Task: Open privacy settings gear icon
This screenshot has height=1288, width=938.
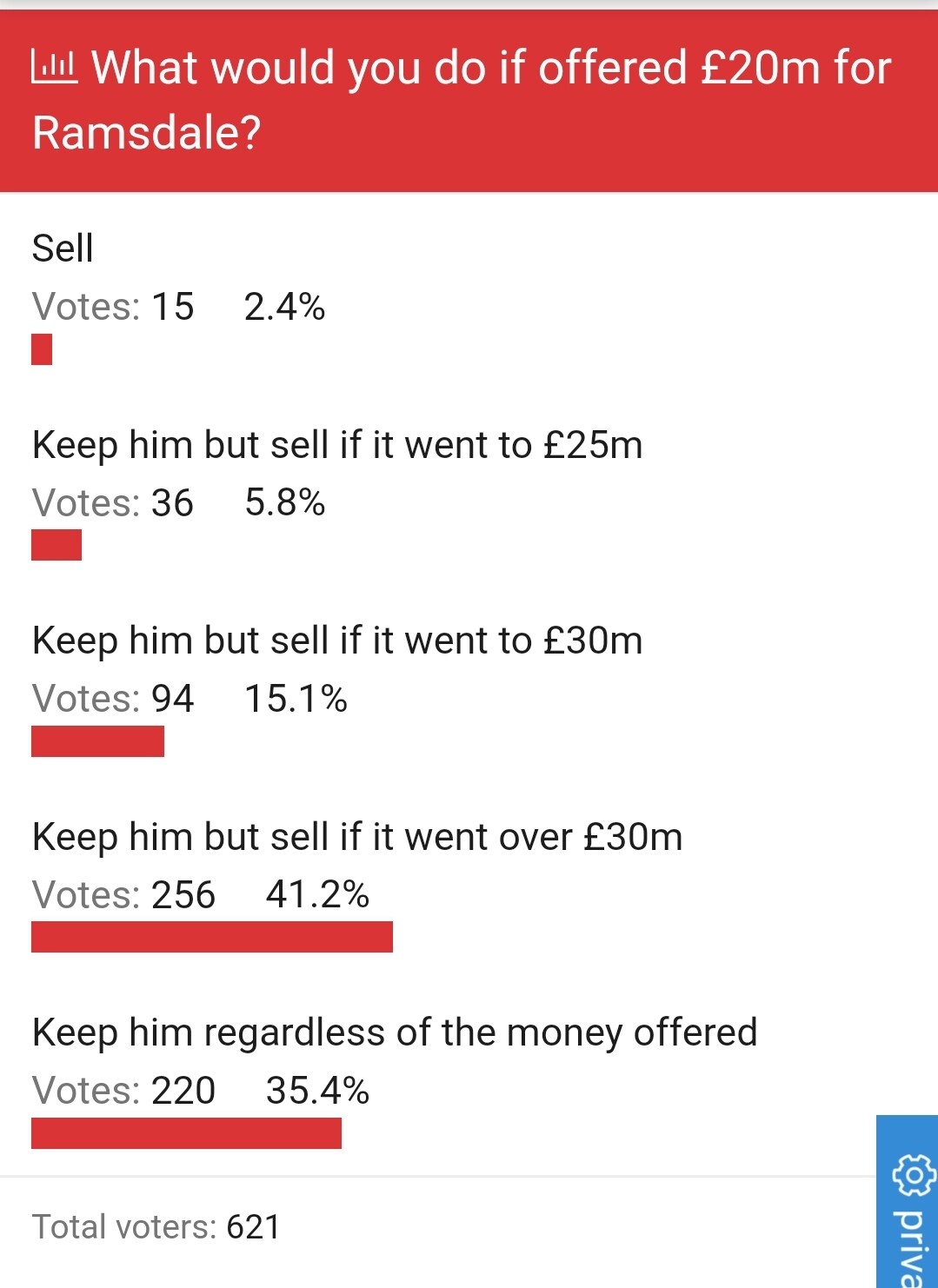Action: coord(913,1177)
